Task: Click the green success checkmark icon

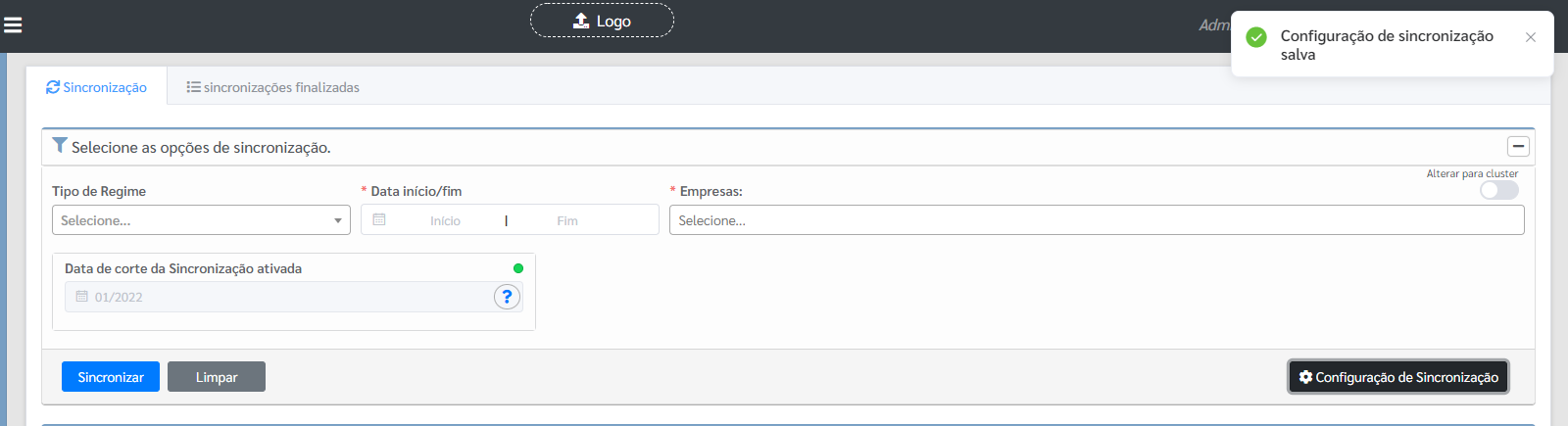Action: click(x=1256, y=37)
